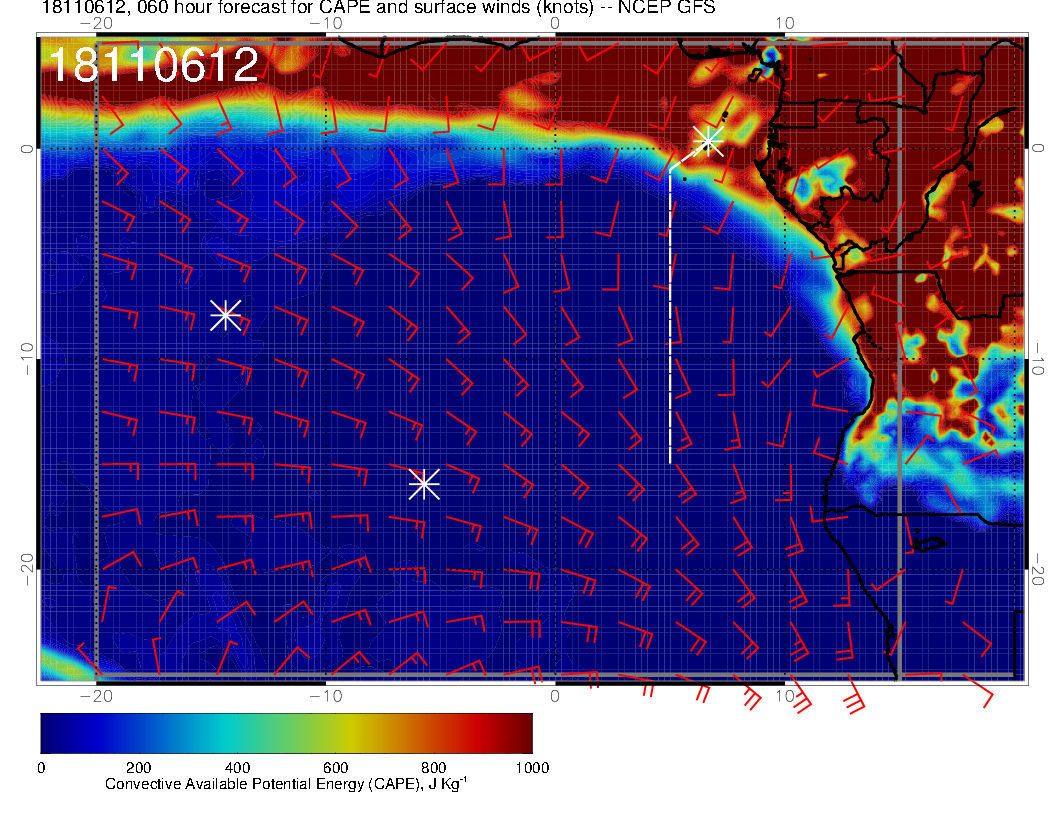
Task: Pick the dark red end of the CAPE colorbar
Action: point(520,733)
